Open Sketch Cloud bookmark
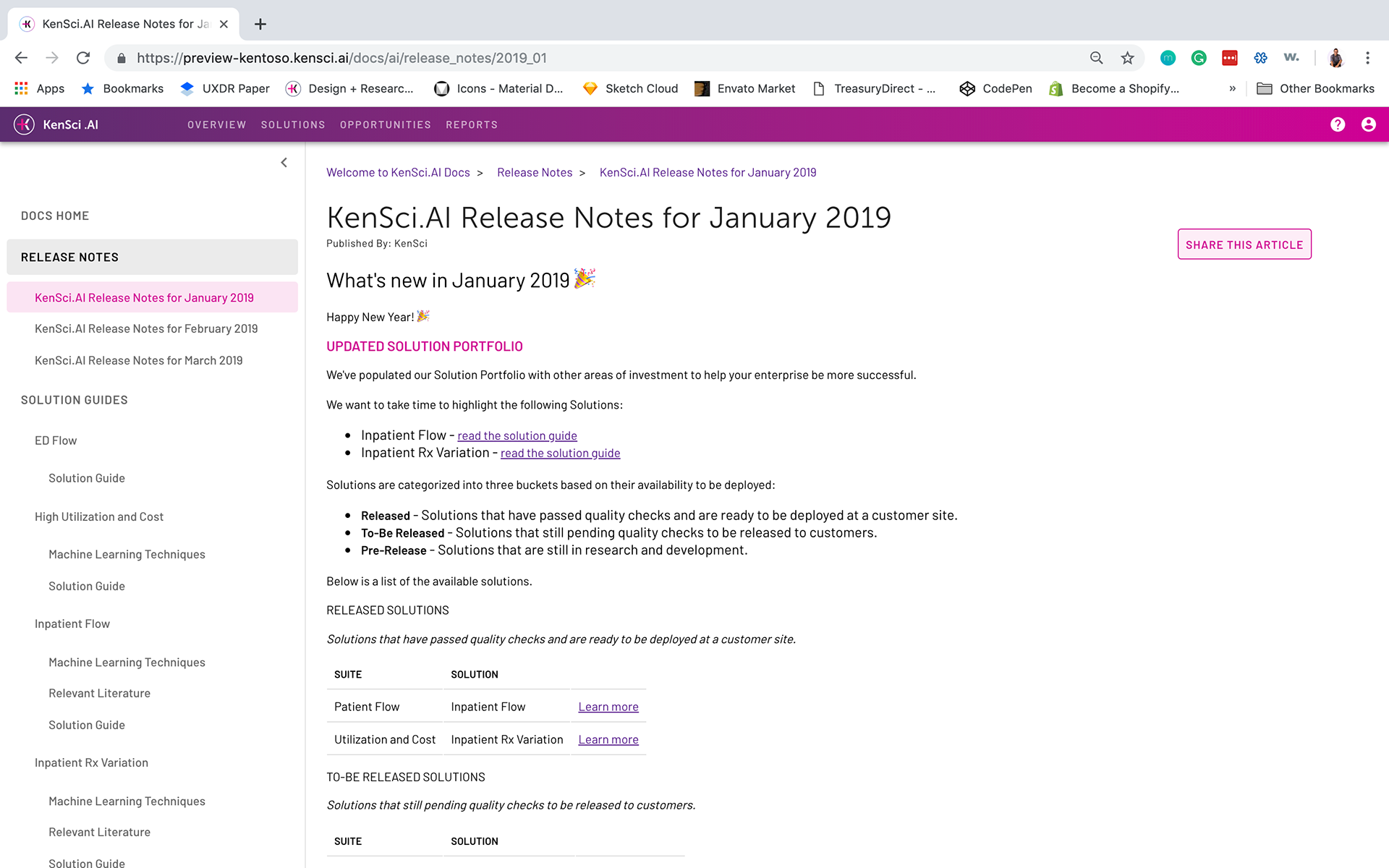Image resolution: width=1389 pixels, height=868 pixels. [x=630, y=88]
